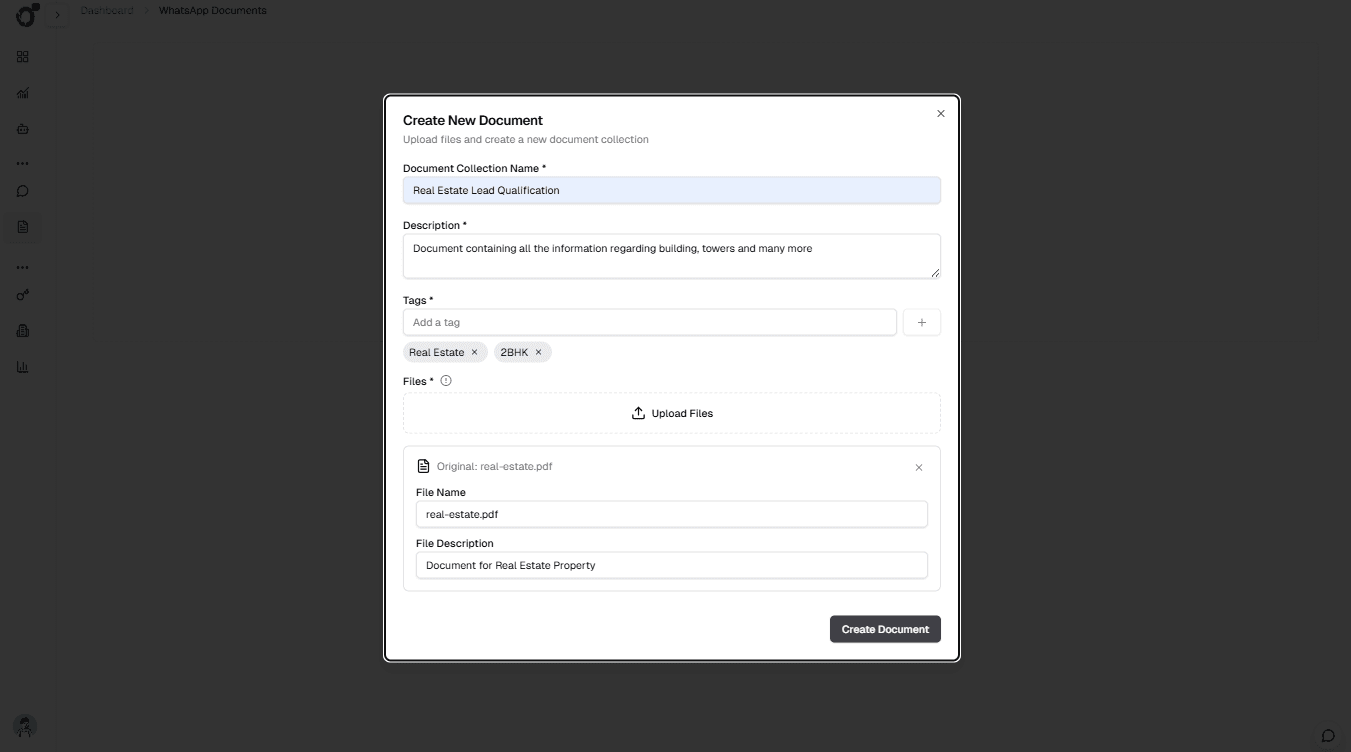Open the upper ellipsis menu in the sidebar
The image size is (1351, 752).
point(22,163)
